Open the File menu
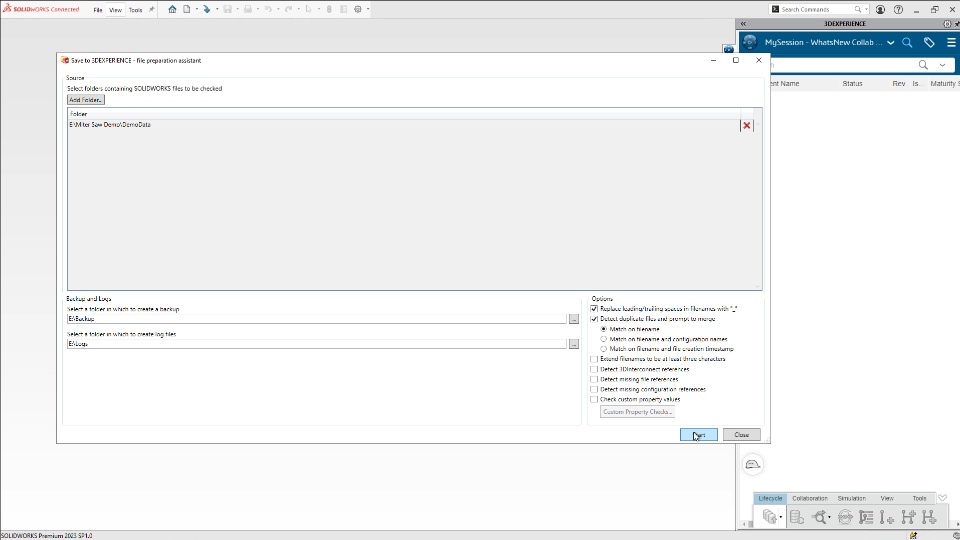 98,10
